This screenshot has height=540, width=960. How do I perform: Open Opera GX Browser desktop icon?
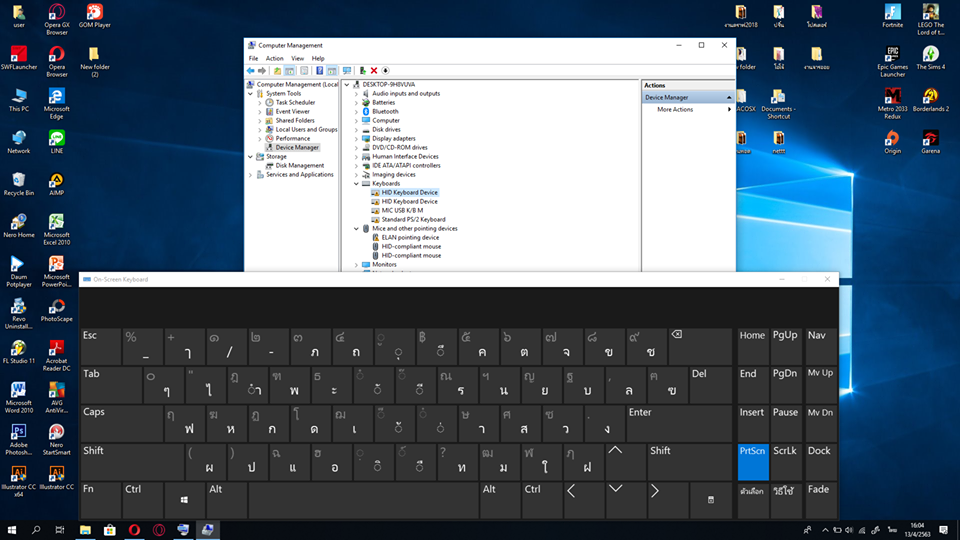[x=56, y=19]
